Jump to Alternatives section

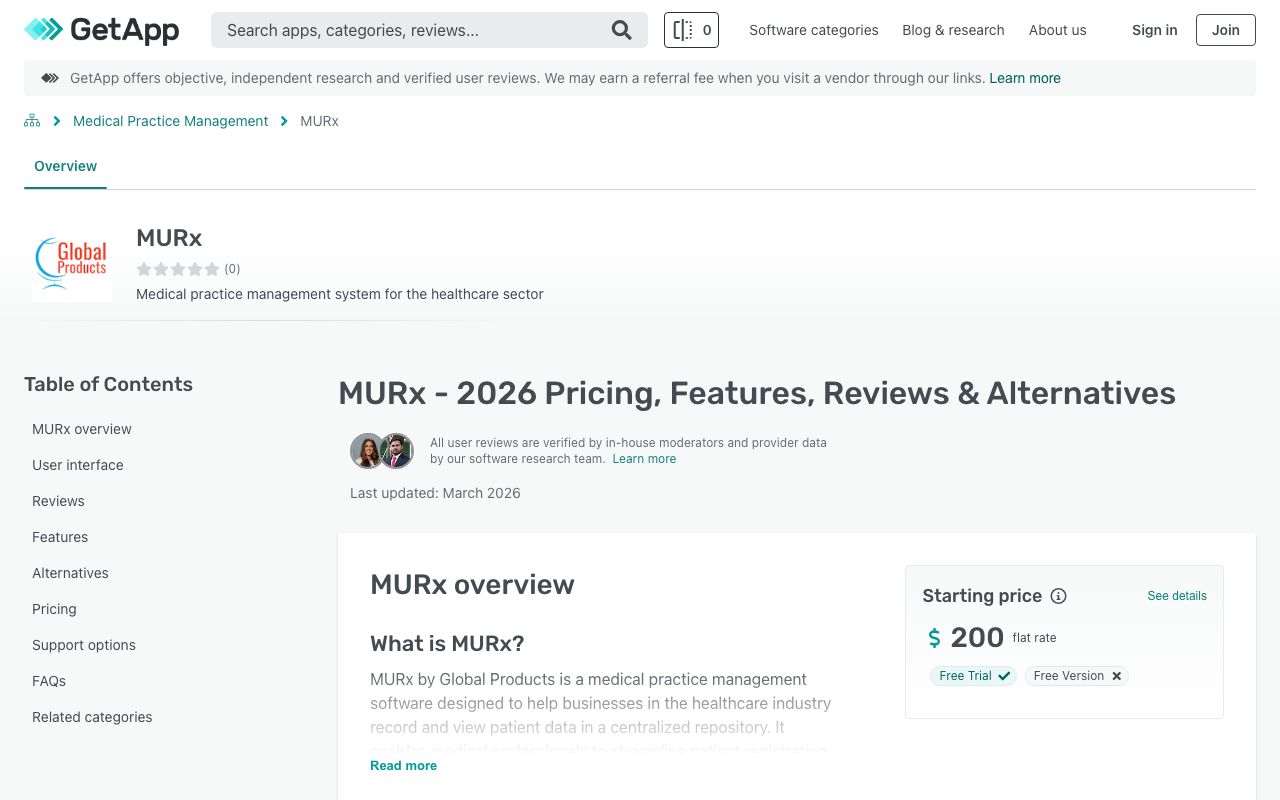(70, 573)
